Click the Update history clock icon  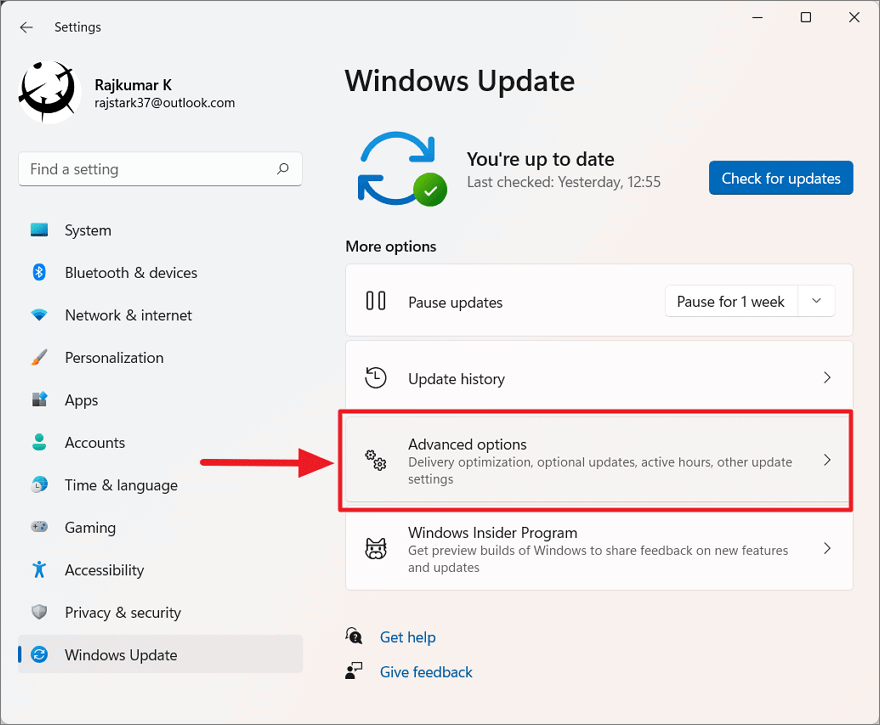click(x=375, y=378)
